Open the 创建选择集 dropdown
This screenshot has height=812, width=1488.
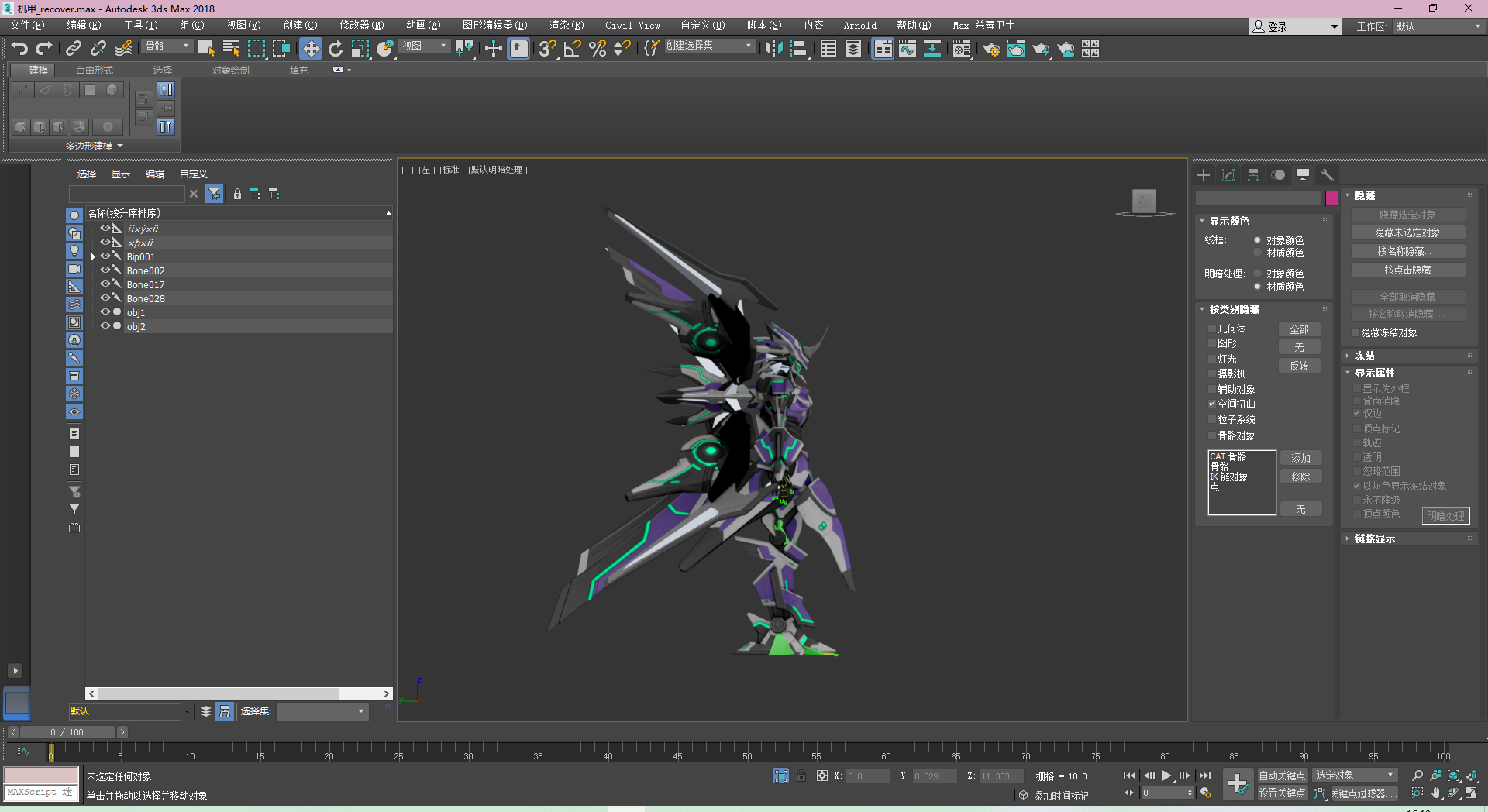(x=709, y=46)
